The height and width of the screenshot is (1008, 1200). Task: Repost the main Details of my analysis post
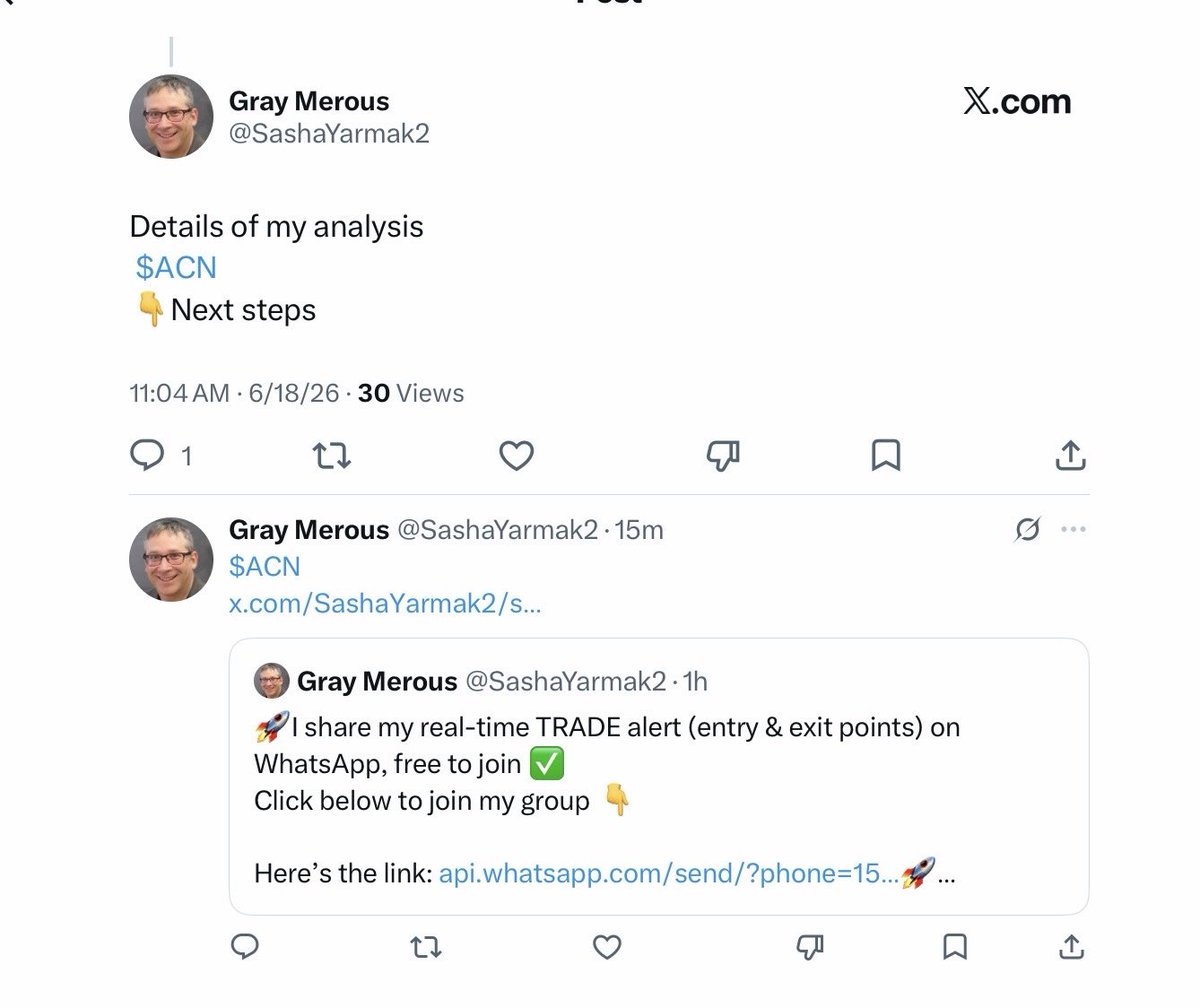click(x=332, y=456)
